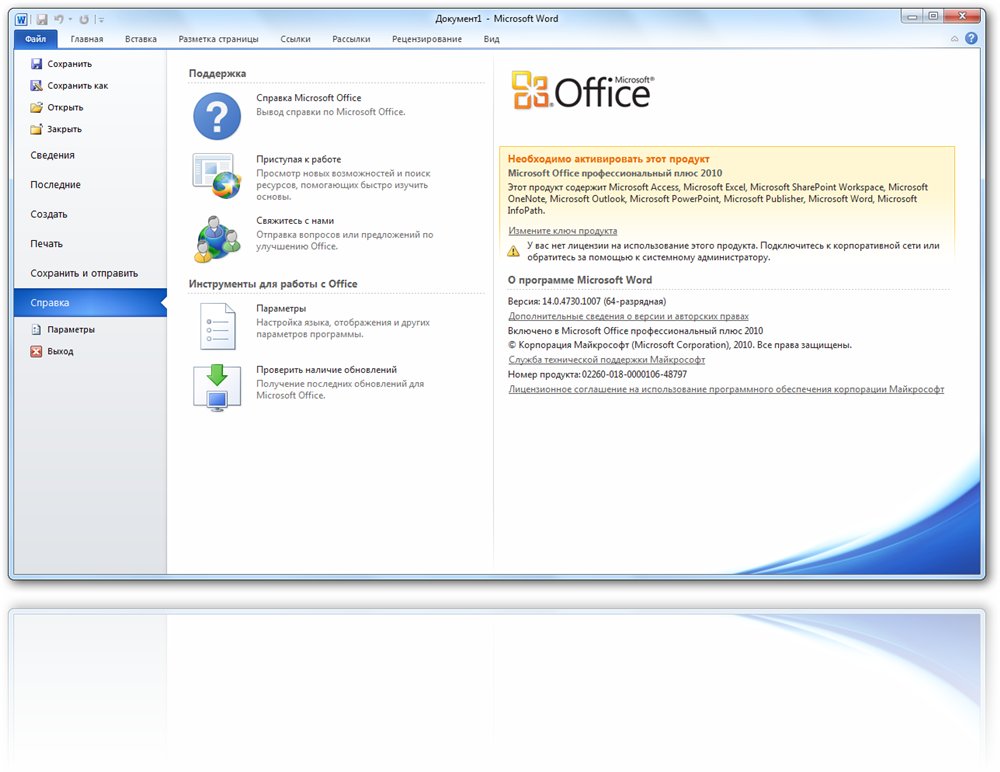
Task: Click the Redo icon in Quick Access Toolbar
Action: pyautogui.click(x=84, y=19)
